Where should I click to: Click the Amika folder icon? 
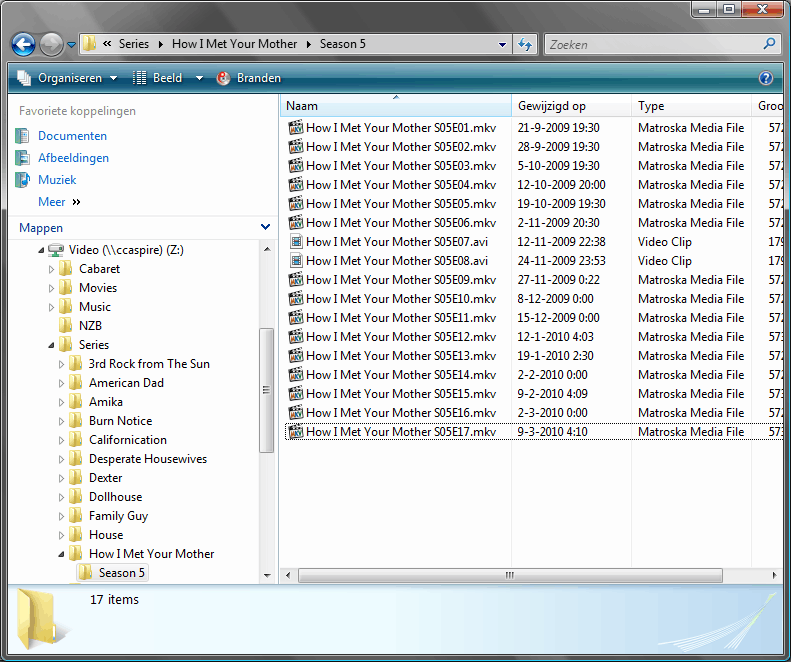76,402
